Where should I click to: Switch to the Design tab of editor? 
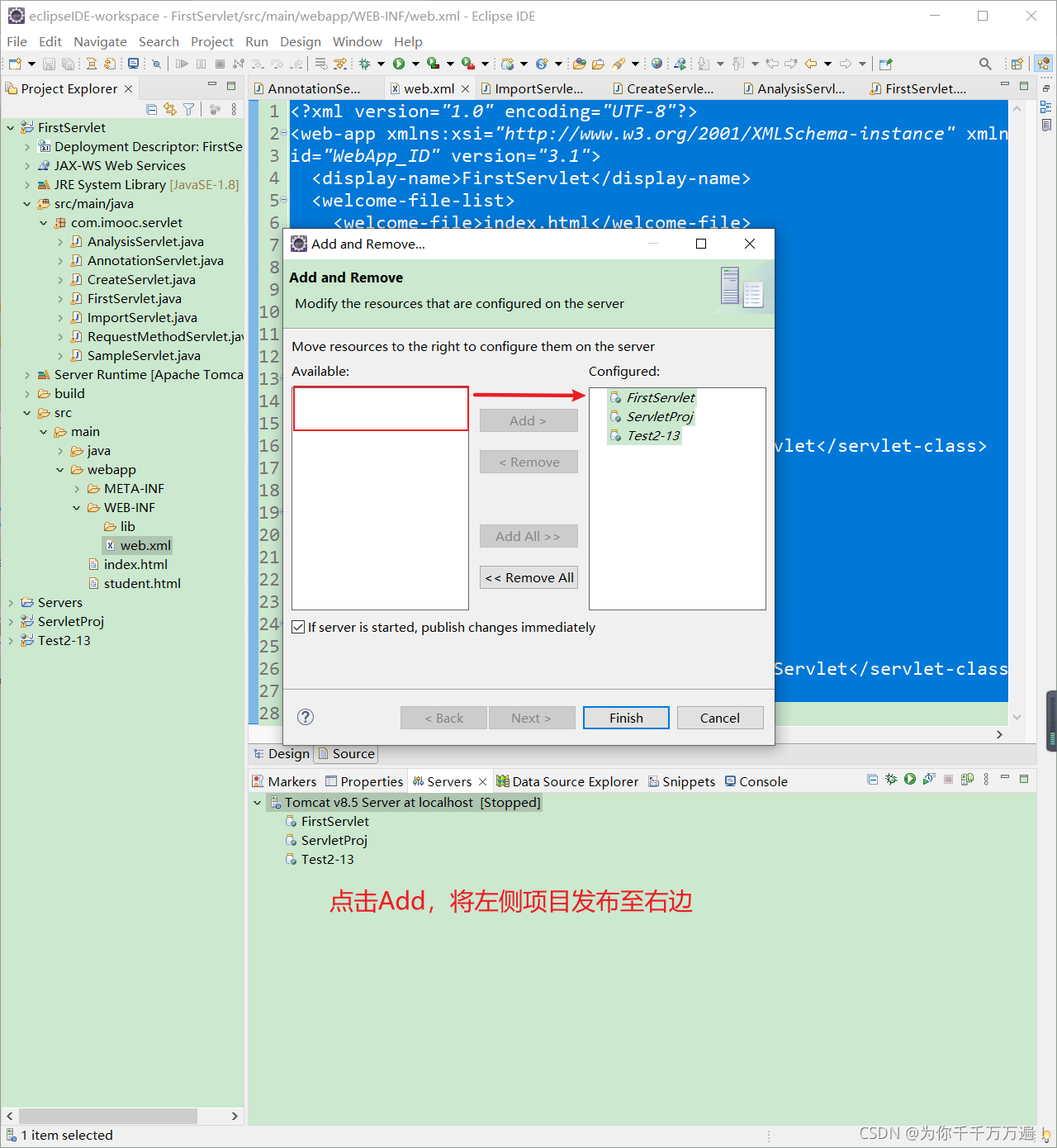[x=282, y=753]
